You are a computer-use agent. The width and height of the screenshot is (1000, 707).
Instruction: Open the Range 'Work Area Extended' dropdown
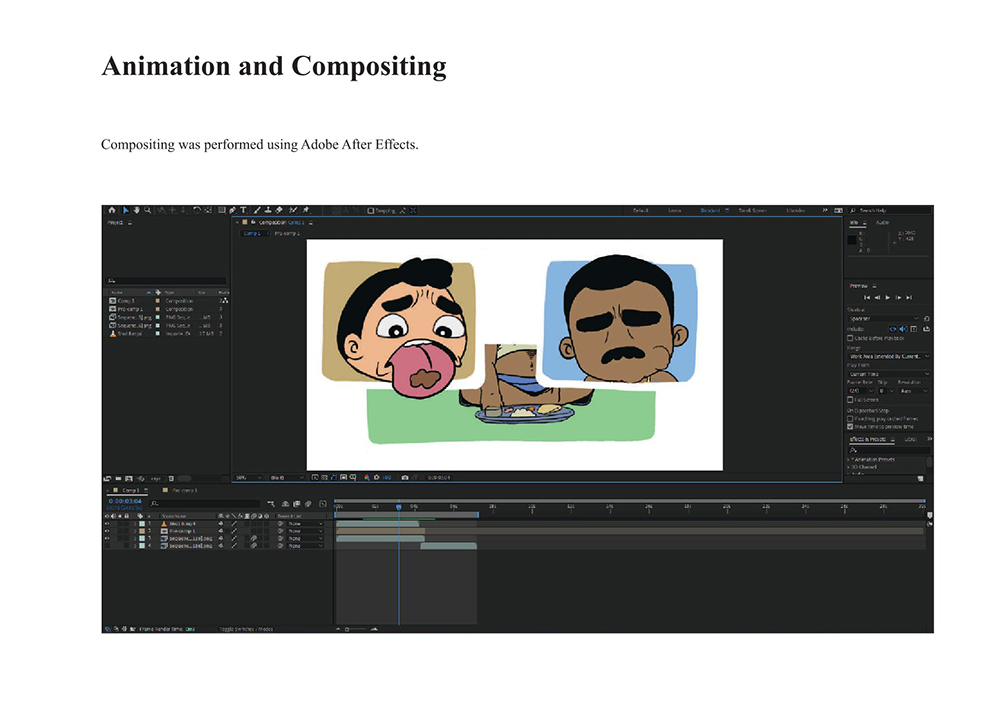click(888, 356)
